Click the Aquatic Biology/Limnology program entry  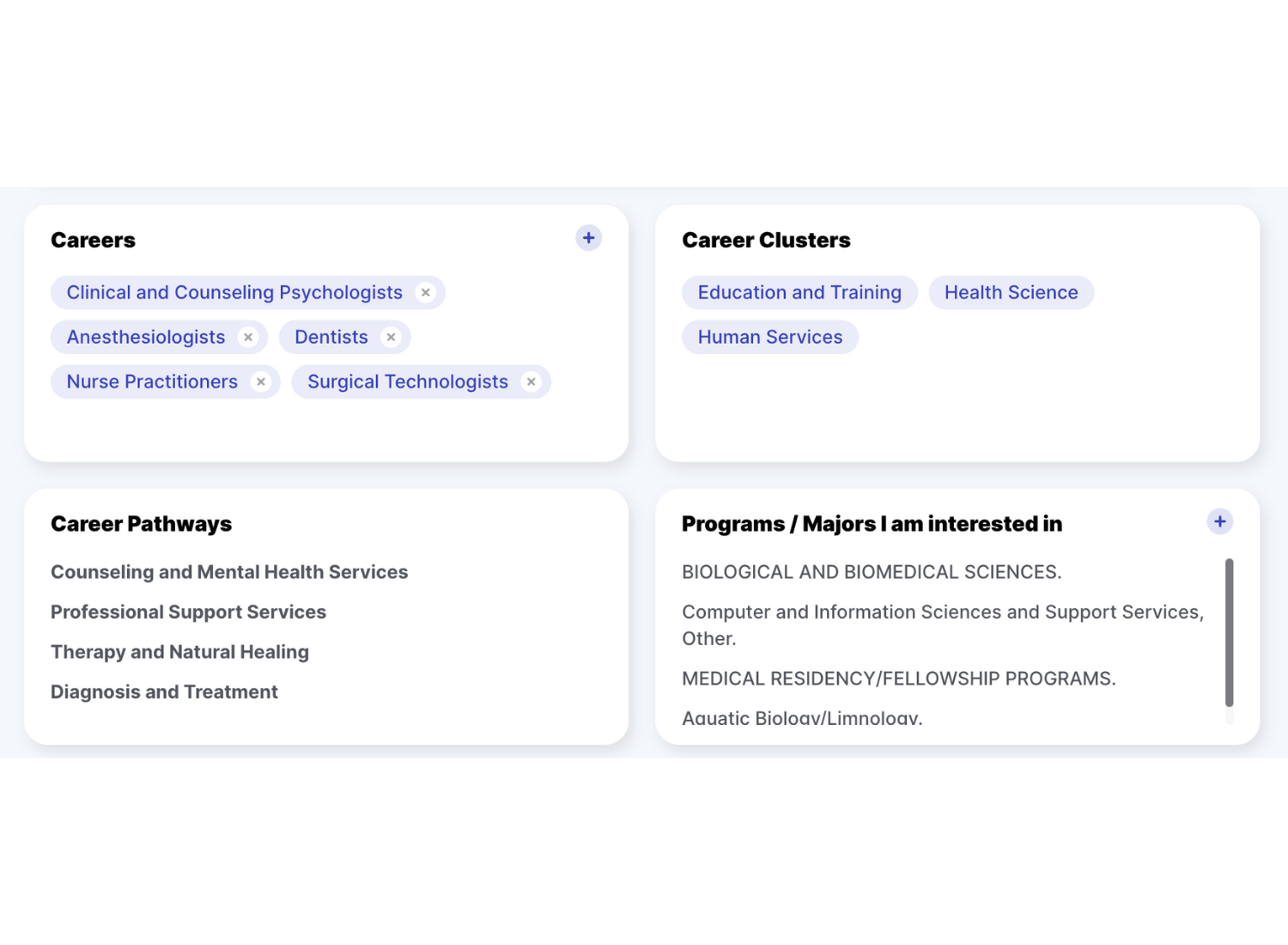[x=801, y=718]
